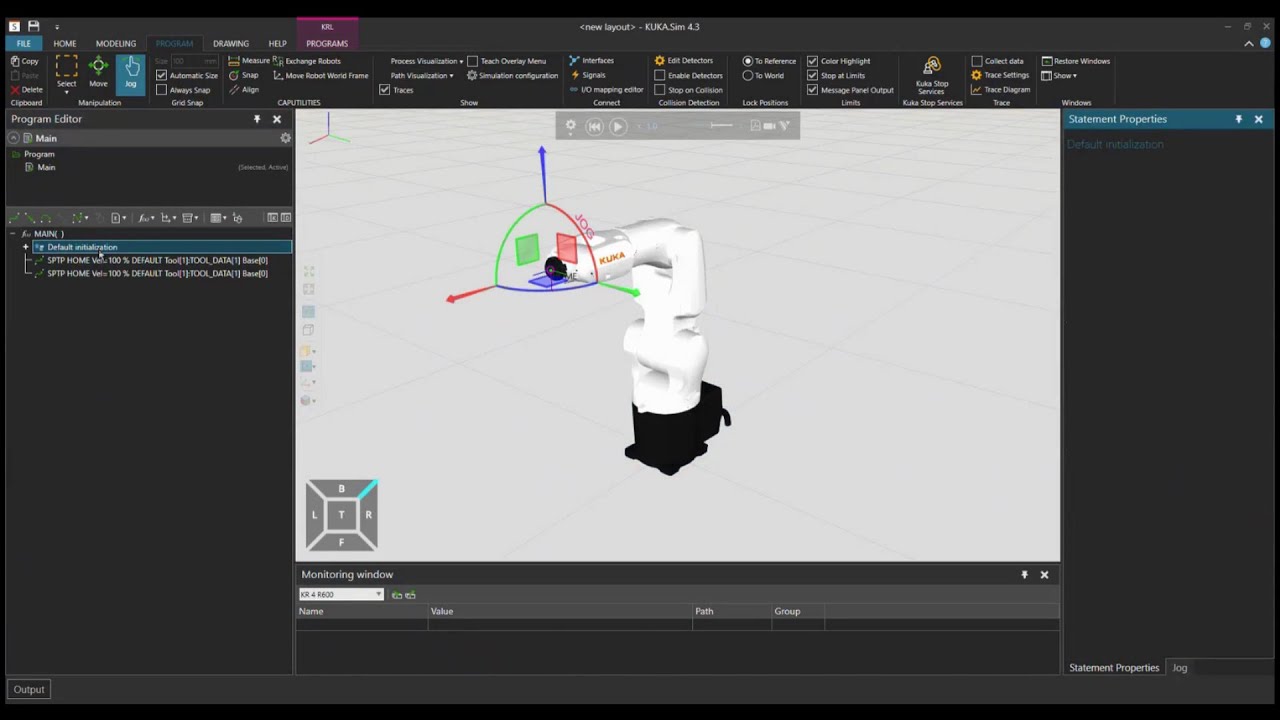
Task: Open the Select tool dropdown arrow
Action: (66, 92)
